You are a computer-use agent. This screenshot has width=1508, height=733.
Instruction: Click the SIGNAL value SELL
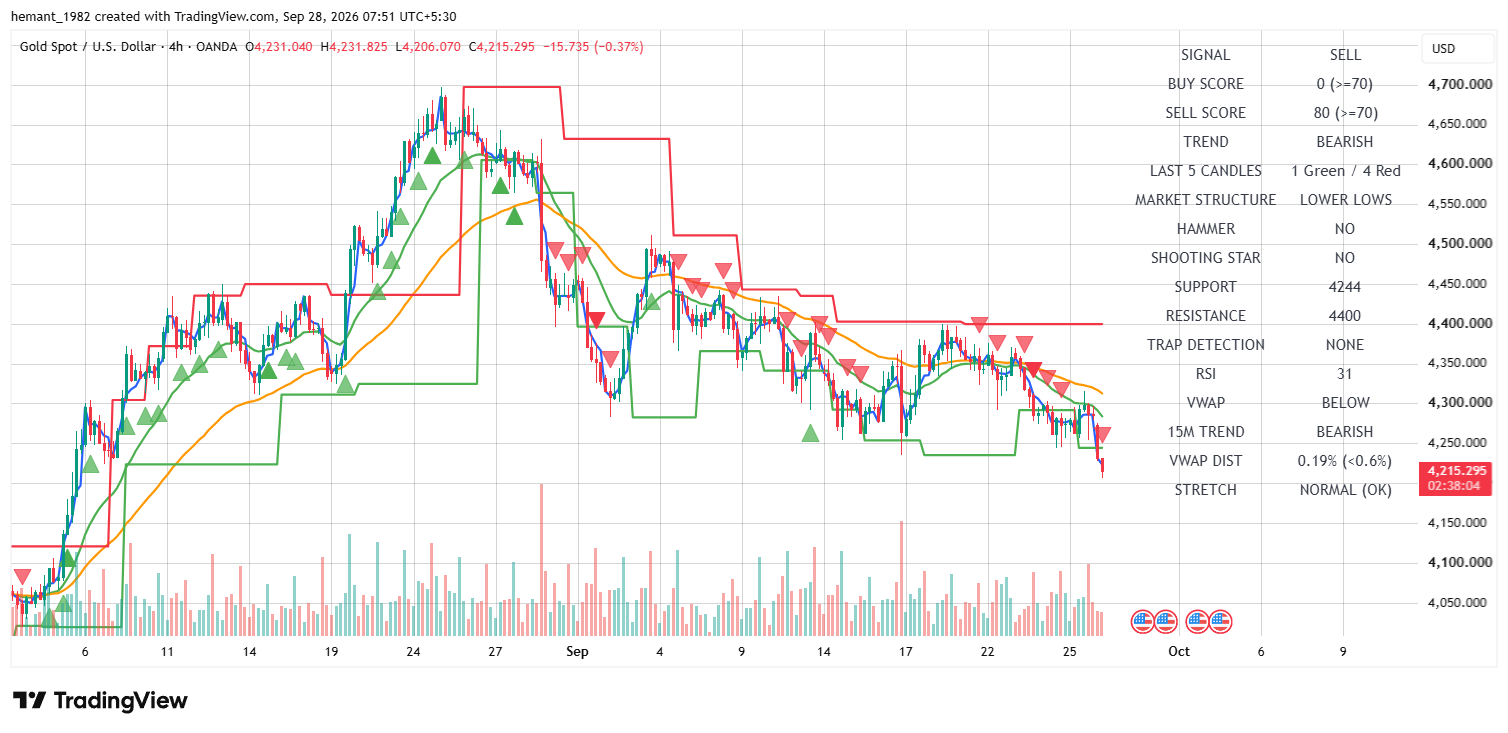(x=1345, y=55)
